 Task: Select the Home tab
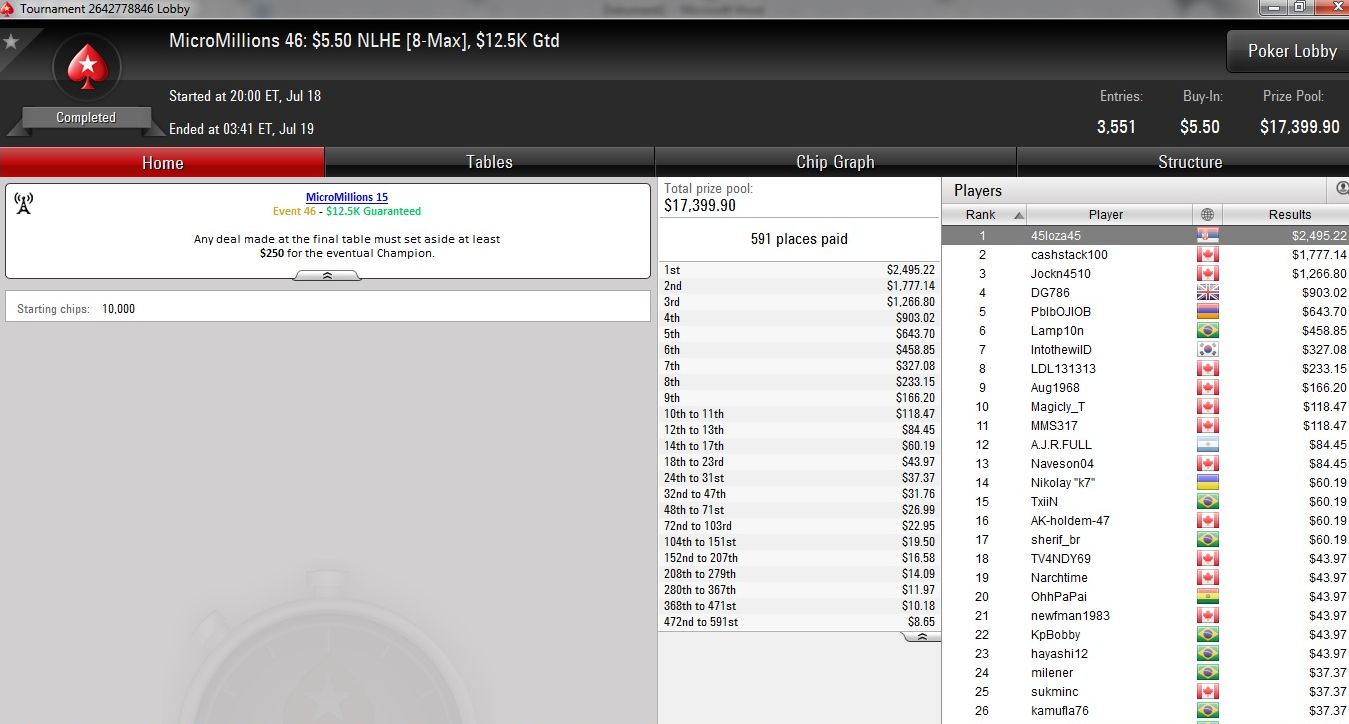(x=162, y=162)
